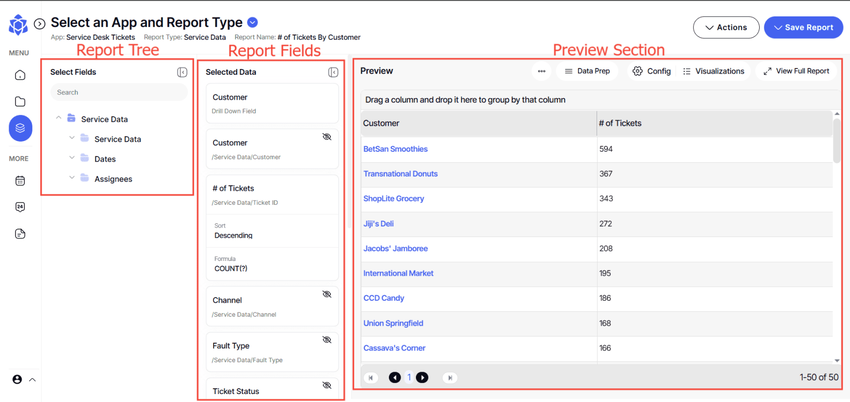Open the Transnational Donuts link
This screenshot has height=402, width=850.
click(401, 174)
